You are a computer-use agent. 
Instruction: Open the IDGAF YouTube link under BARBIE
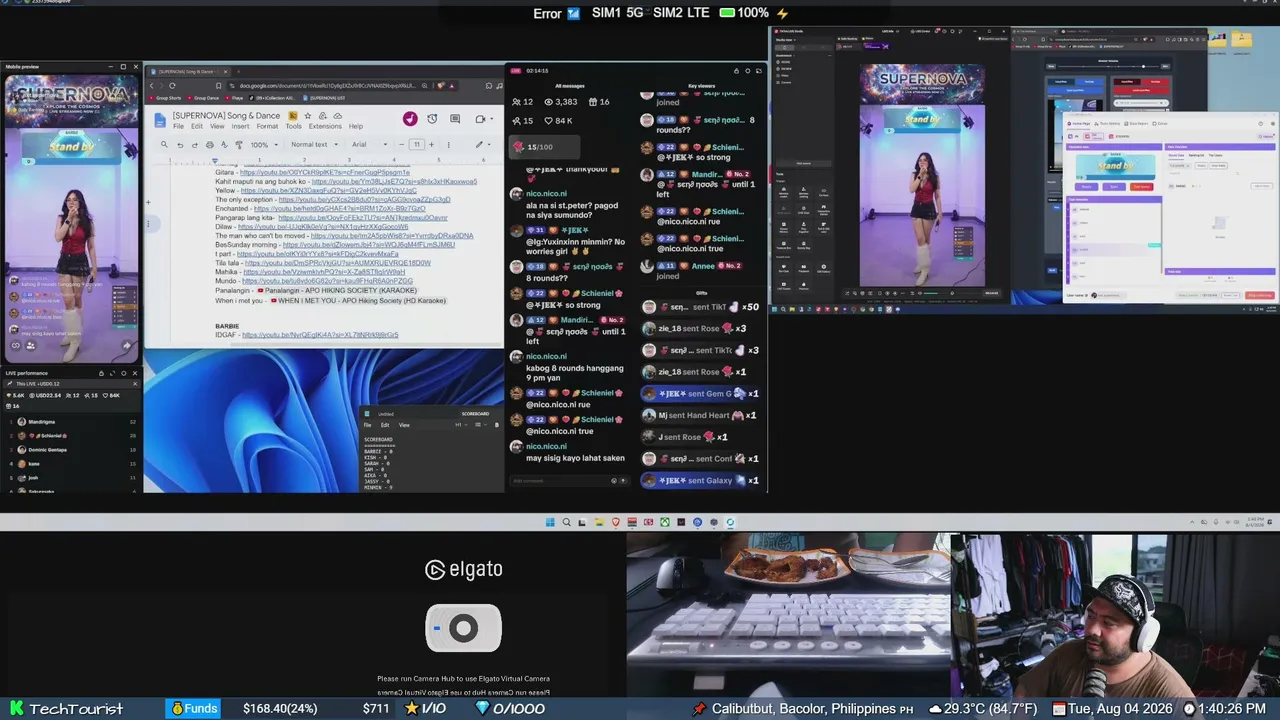(320, 335)
